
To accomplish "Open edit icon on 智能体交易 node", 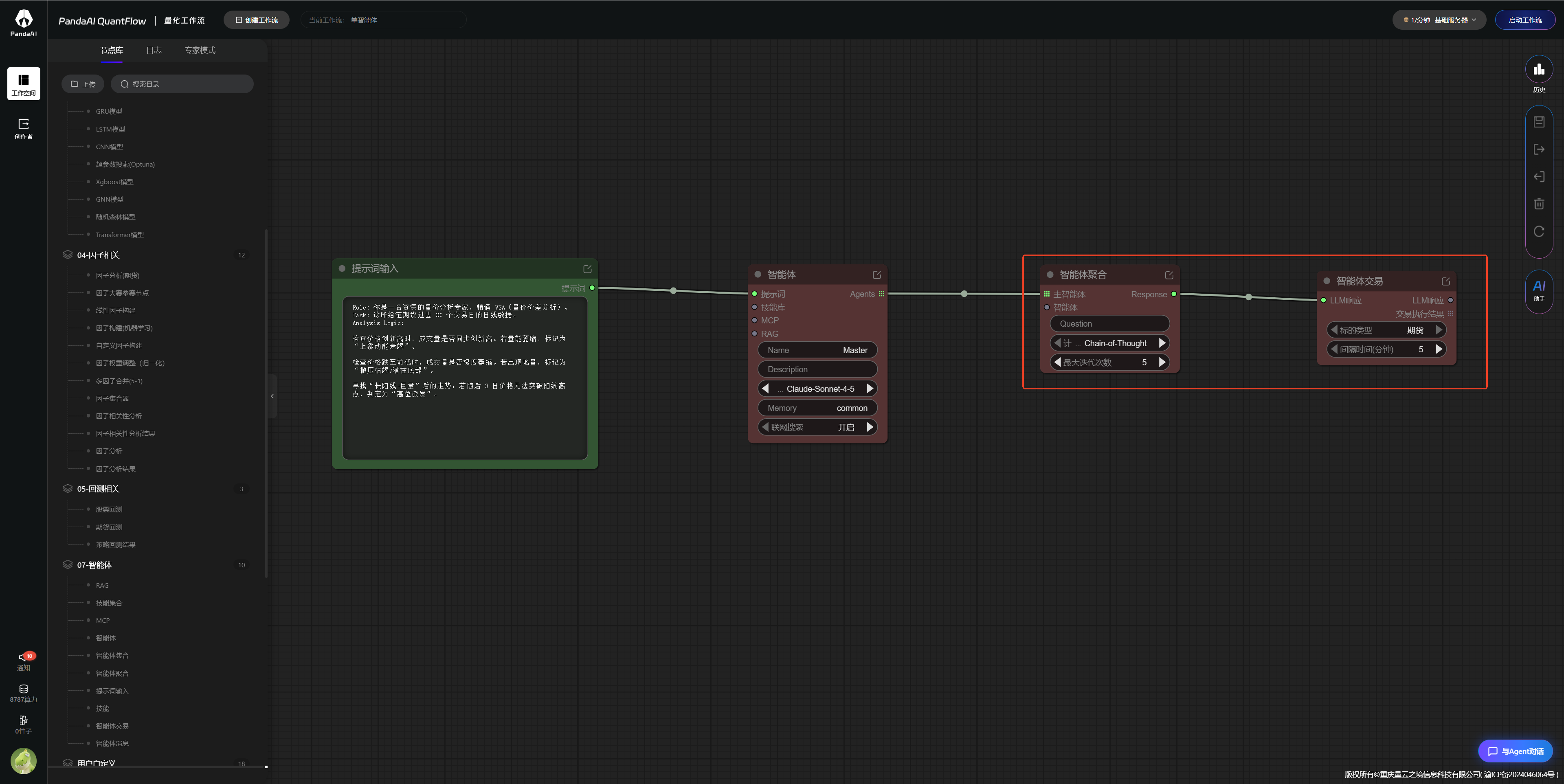I will pos(1445,281).
